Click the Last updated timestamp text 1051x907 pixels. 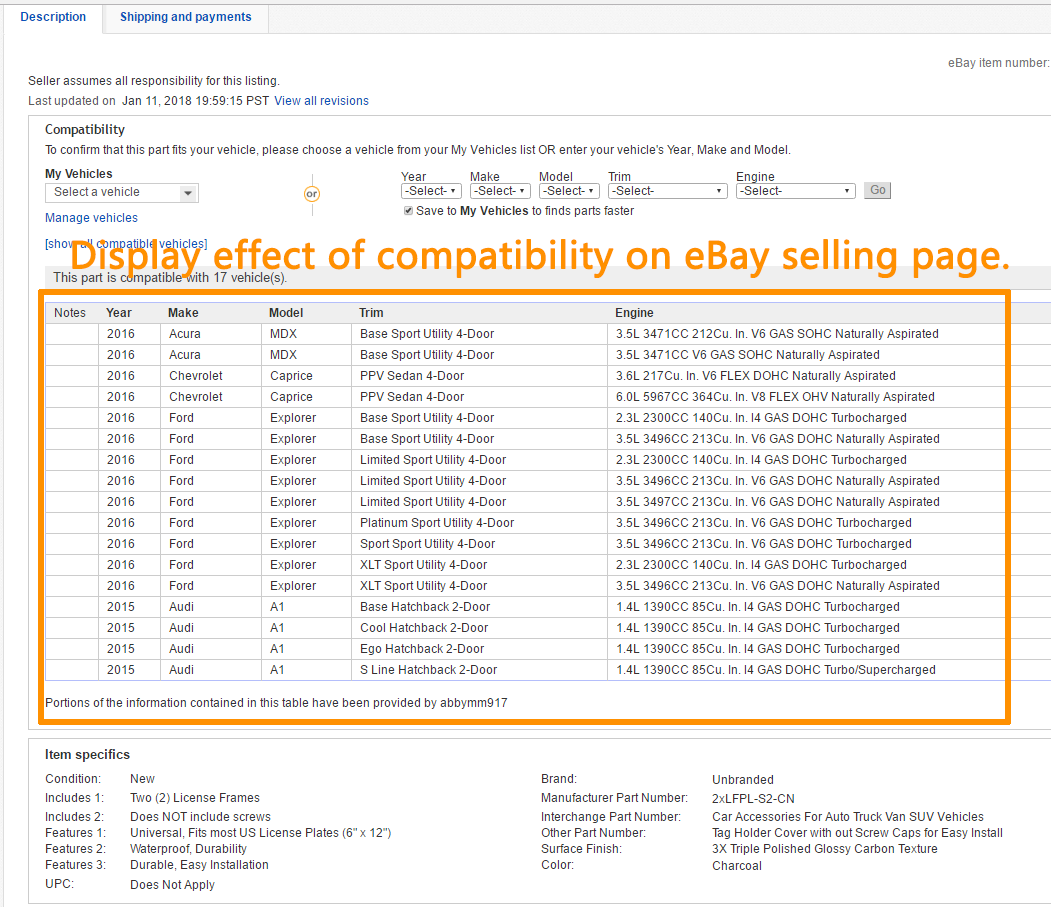148,101
